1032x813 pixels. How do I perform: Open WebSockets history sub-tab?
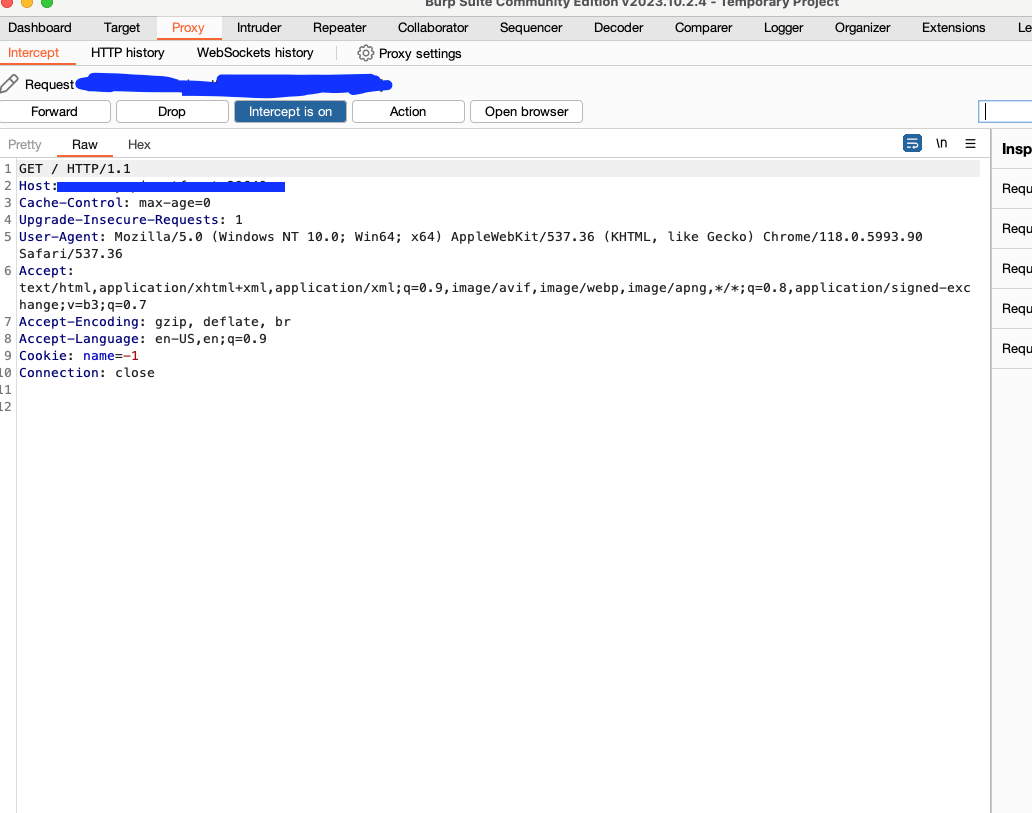[255, 53]
